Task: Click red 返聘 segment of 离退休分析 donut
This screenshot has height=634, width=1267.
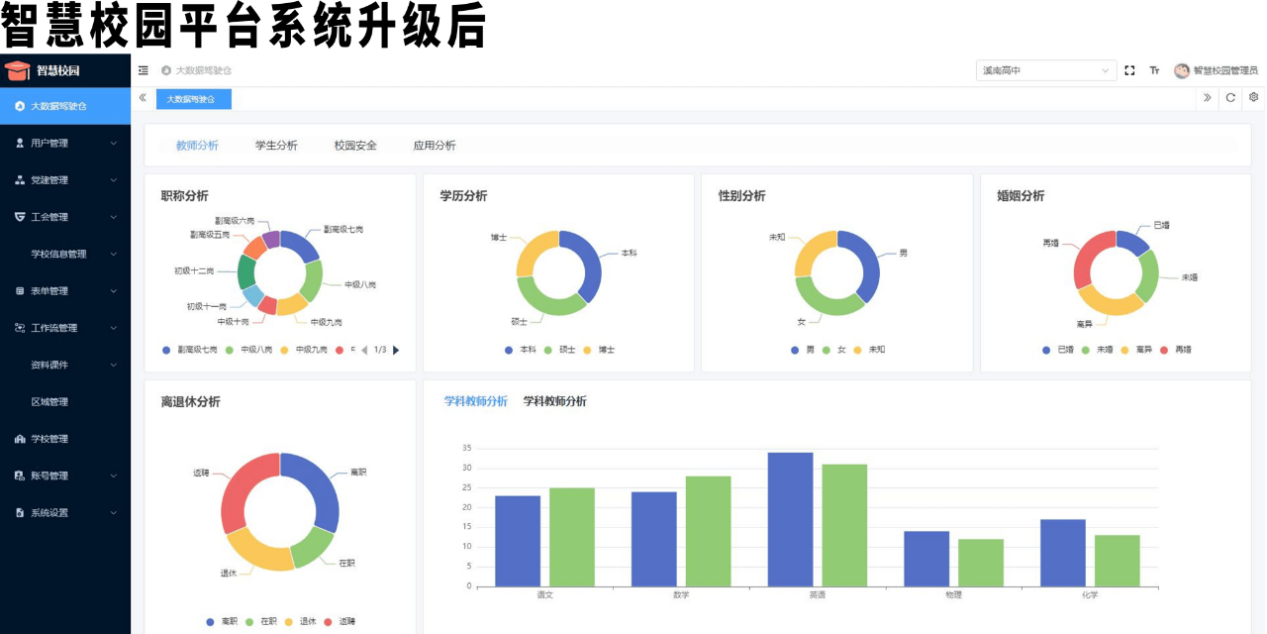Action: click(x=238, y=490)
